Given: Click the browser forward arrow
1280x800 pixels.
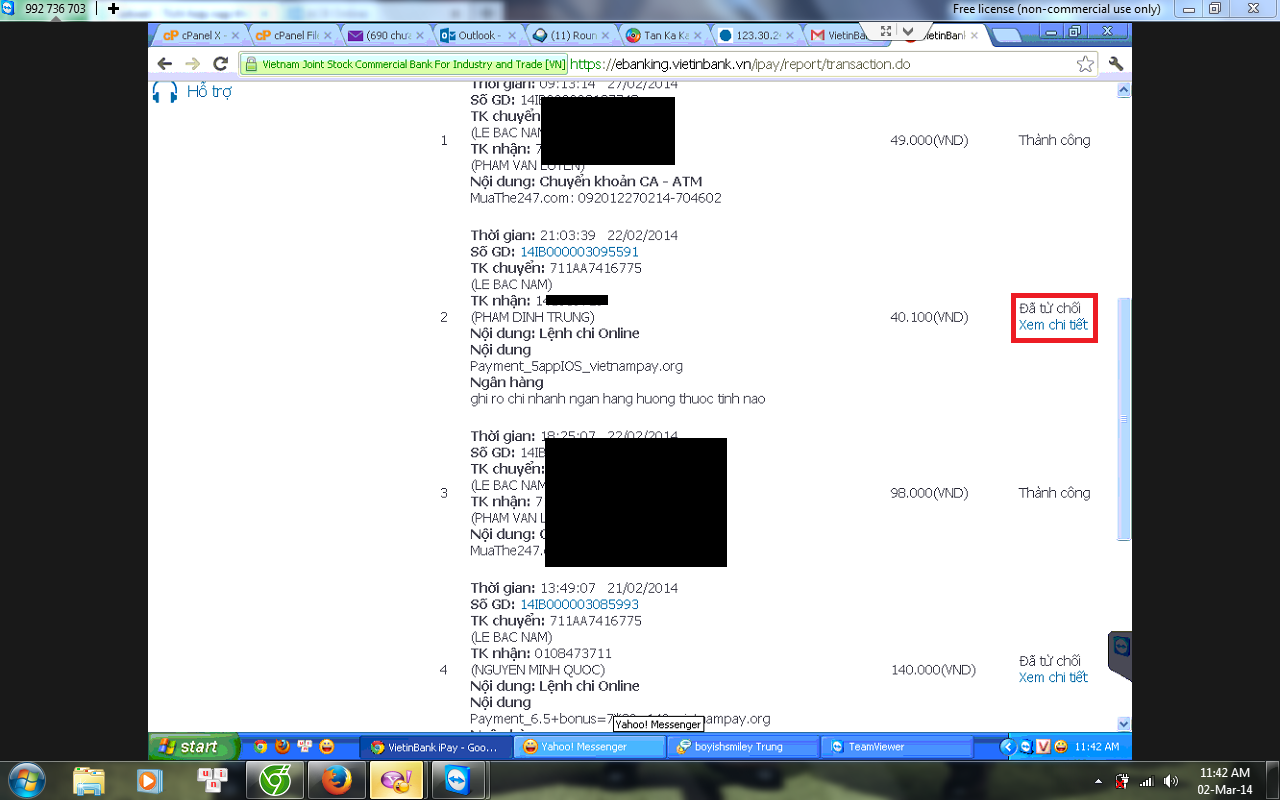Looking at the screenshot, I should click(x=193, y=64).
